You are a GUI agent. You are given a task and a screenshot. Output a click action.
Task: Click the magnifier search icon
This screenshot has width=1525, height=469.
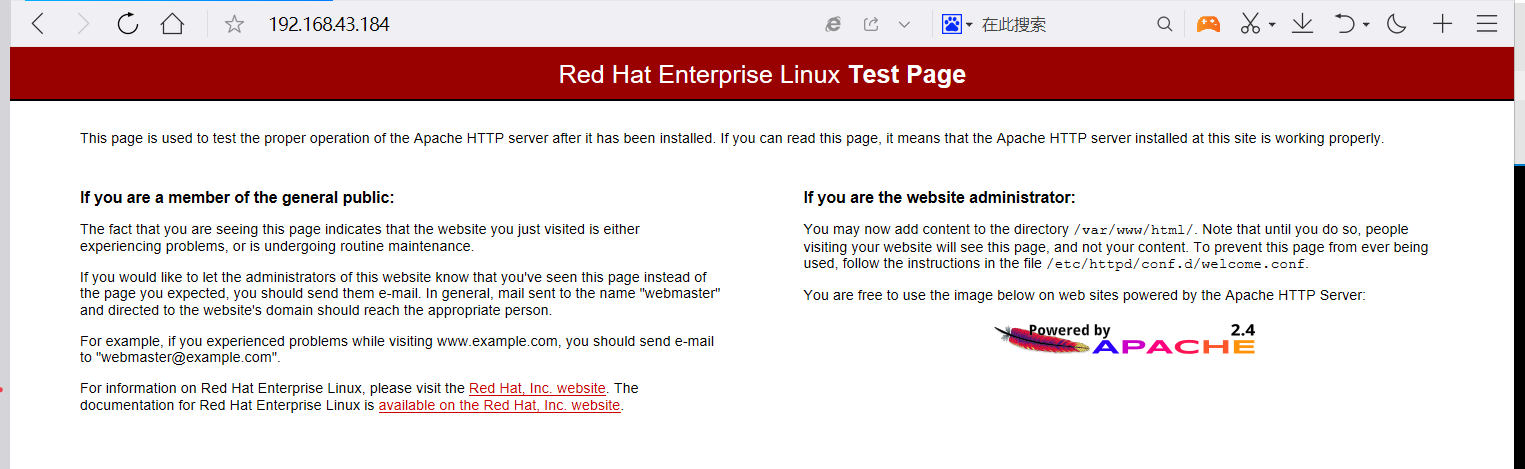click(1164, 24)
